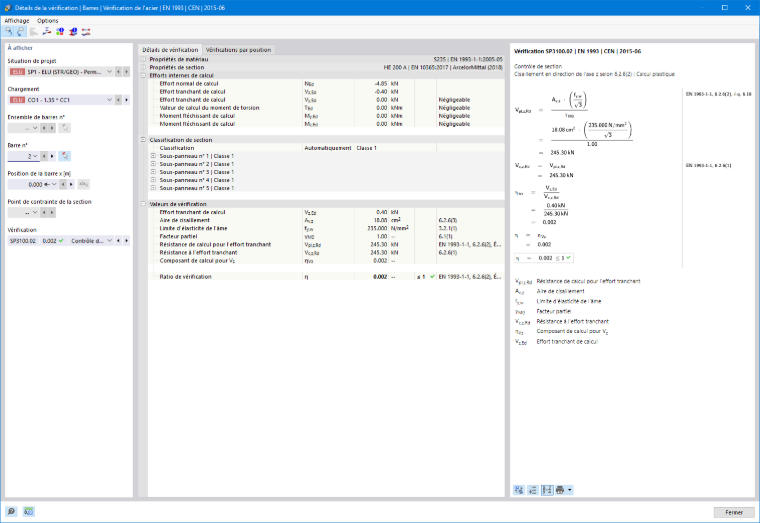Switch to Détails de vérification tab

coord(170,49)
